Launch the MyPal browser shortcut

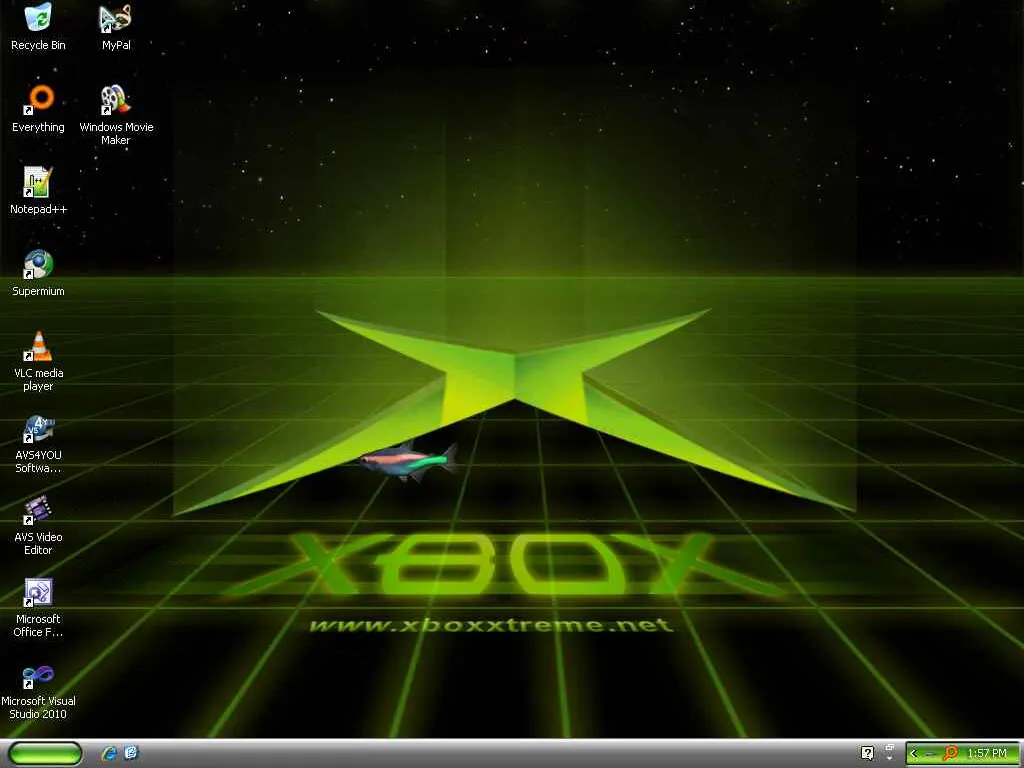point(116,27)
